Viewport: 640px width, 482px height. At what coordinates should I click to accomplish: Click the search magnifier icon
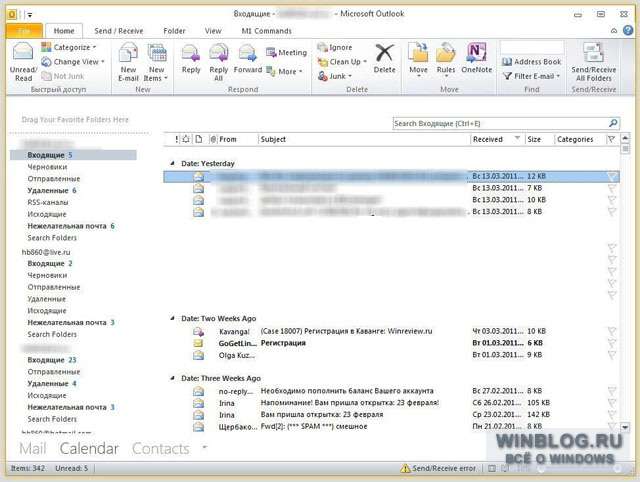[x=613, y=123]
